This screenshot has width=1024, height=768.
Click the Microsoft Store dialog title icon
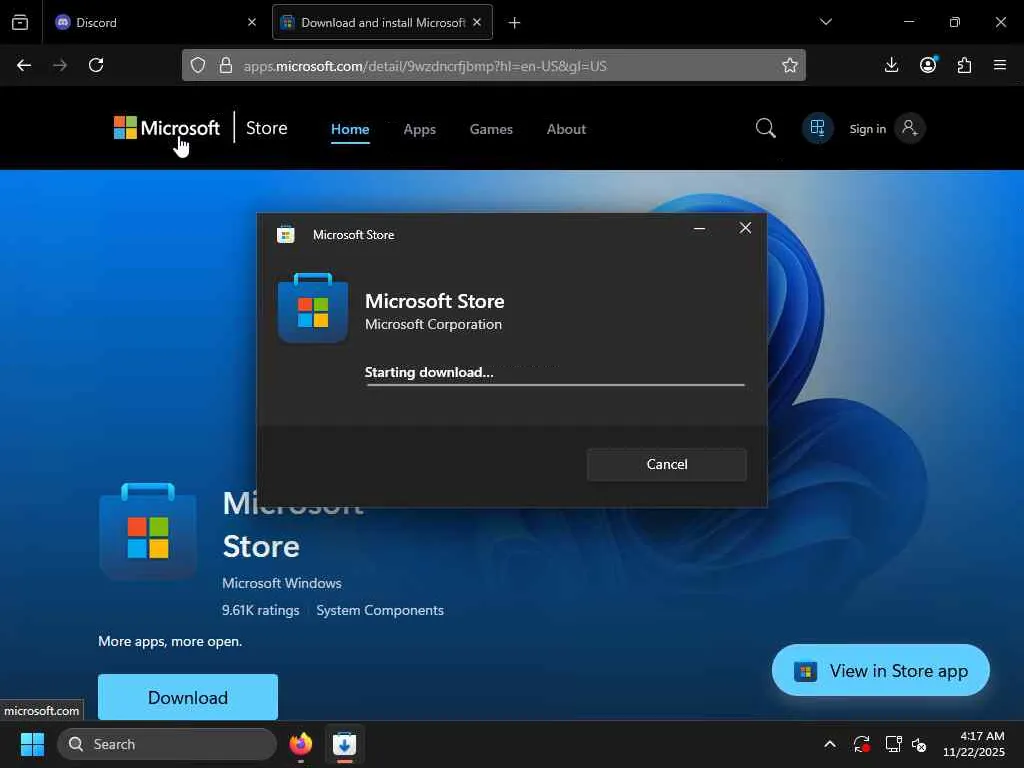point(285,234)
